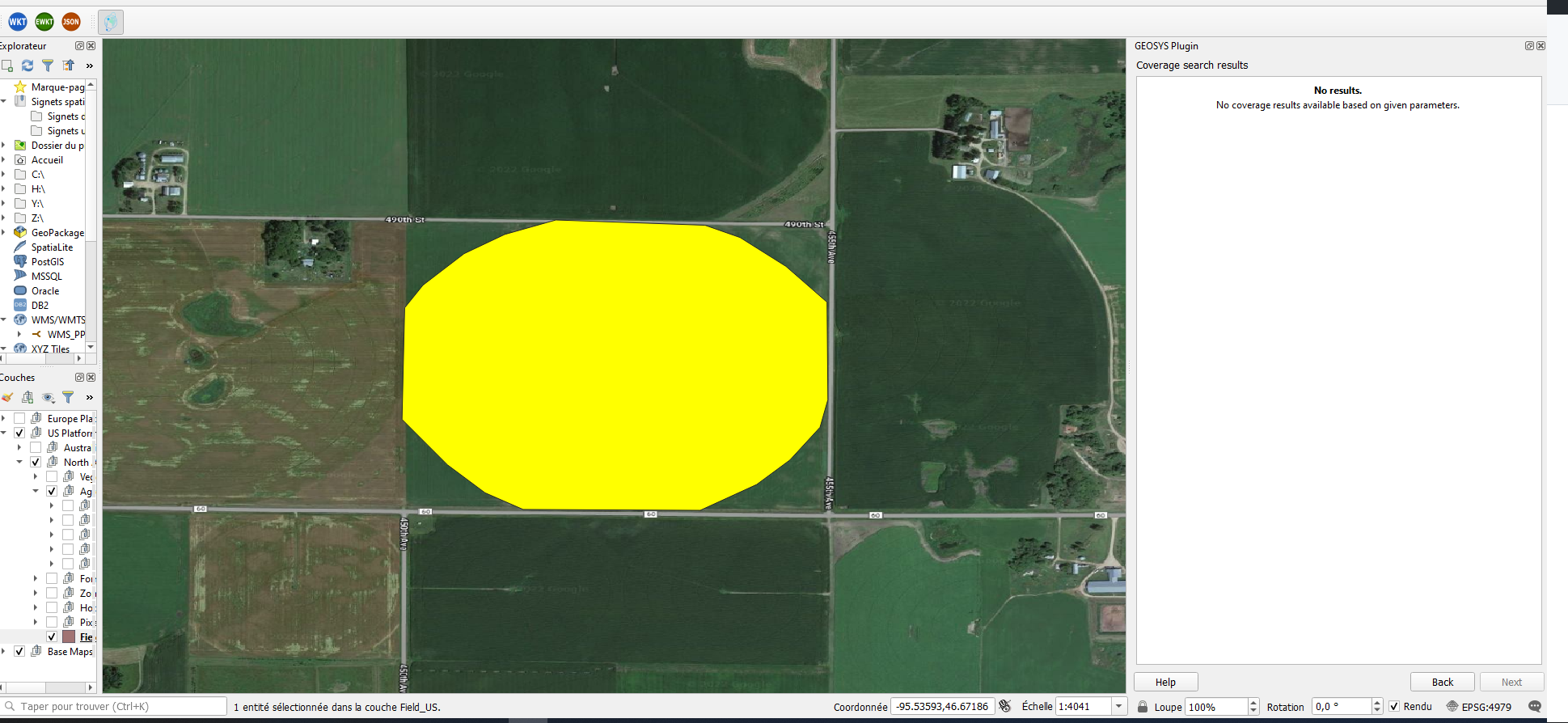Expand the Europe Platform group arrow

click(x=3, y=418)
